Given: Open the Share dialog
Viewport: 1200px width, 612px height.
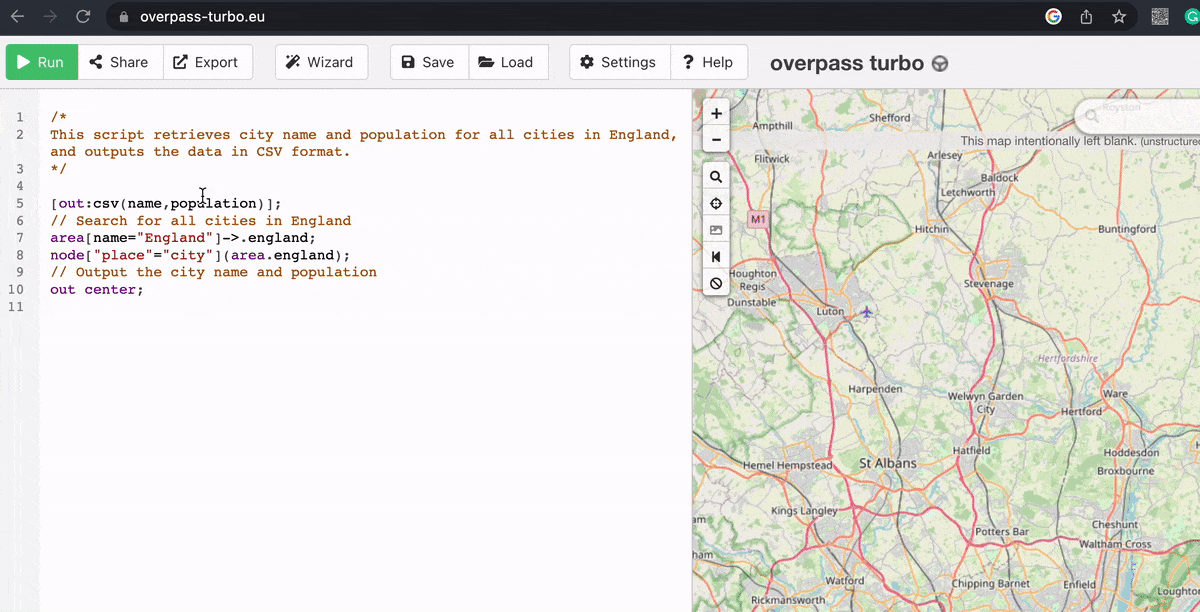Looking at the screenshot, I should pyautogui.click(x=120, y=62).
